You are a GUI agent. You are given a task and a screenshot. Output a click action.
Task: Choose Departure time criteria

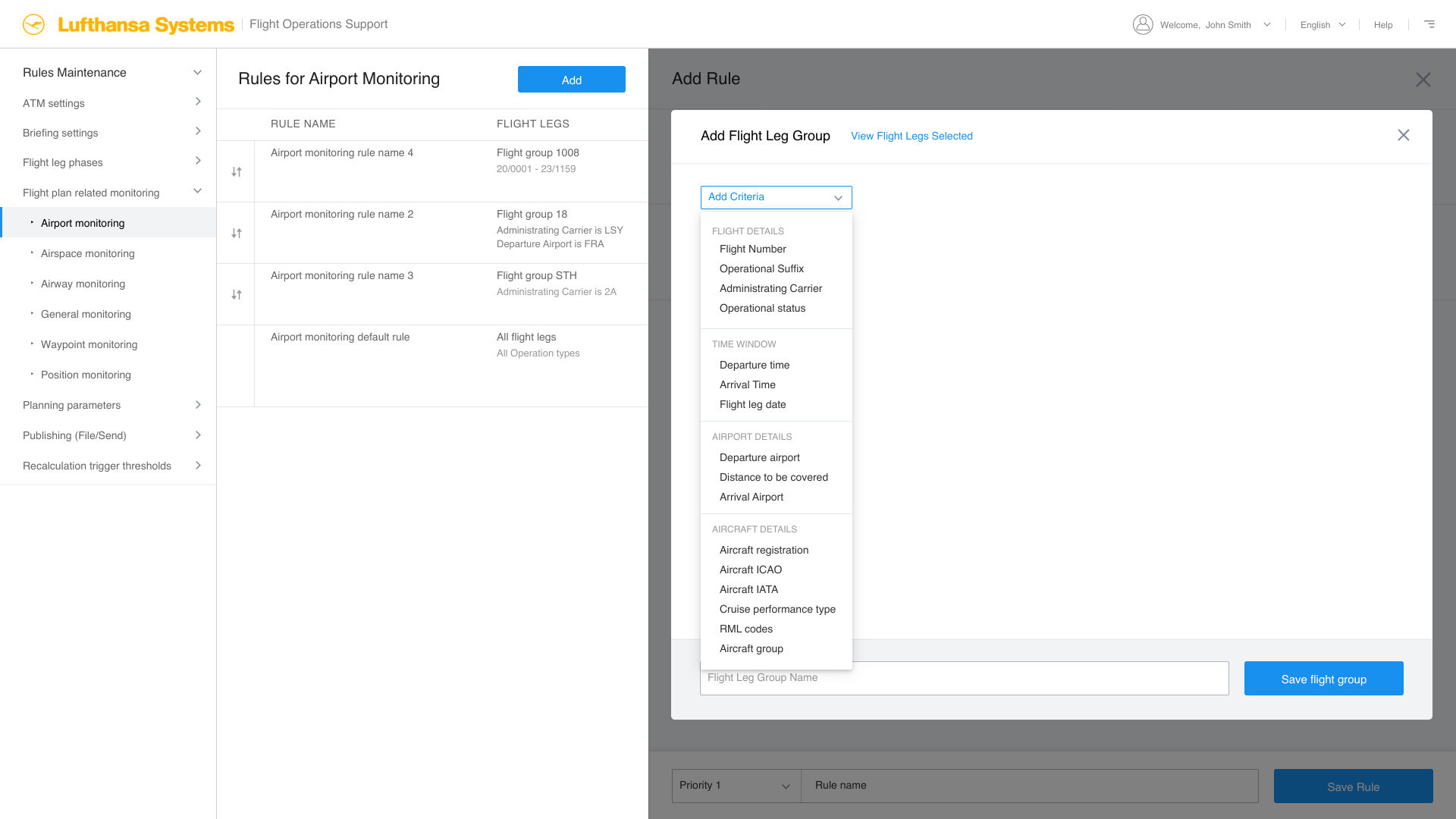754,365
